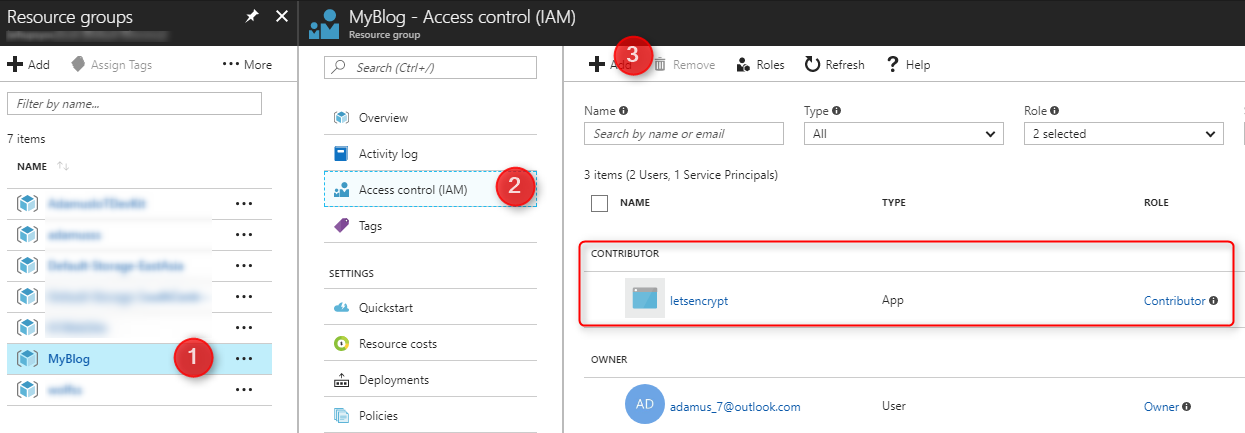The width and height of the screenshot is (1245, 433).
Task: Click info icon next to Contributor role
Action: [1213, 300]
